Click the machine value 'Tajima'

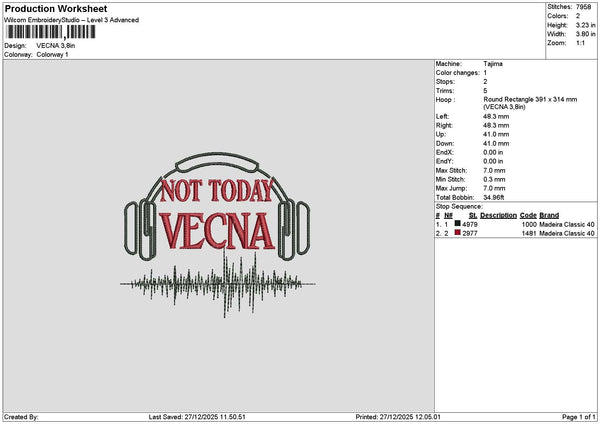(x=493, y=64)
